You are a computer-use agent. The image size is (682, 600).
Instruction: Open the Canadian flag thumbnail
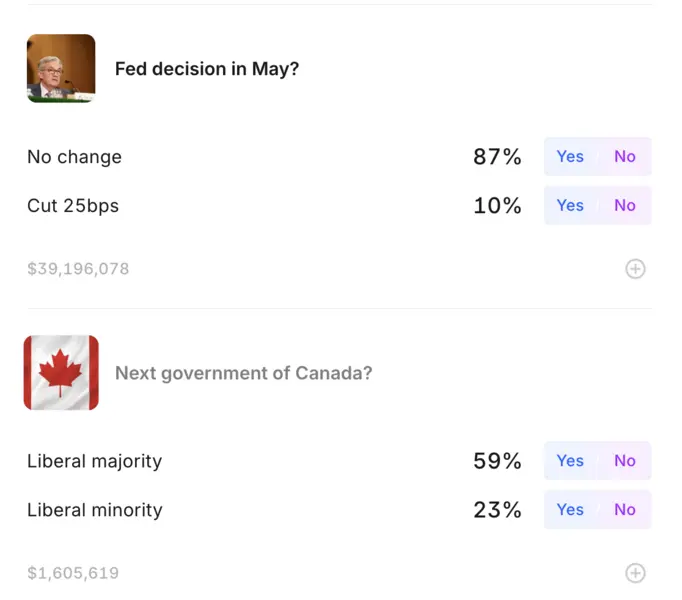click(x=61, y=373)
